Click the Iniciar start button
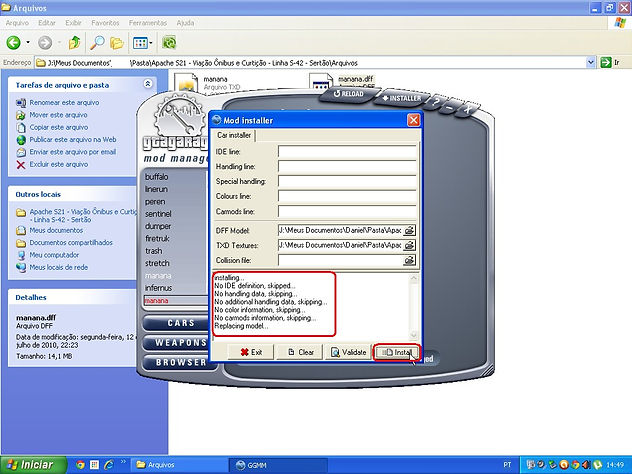The image size is (632, 474). coord(33,465)
